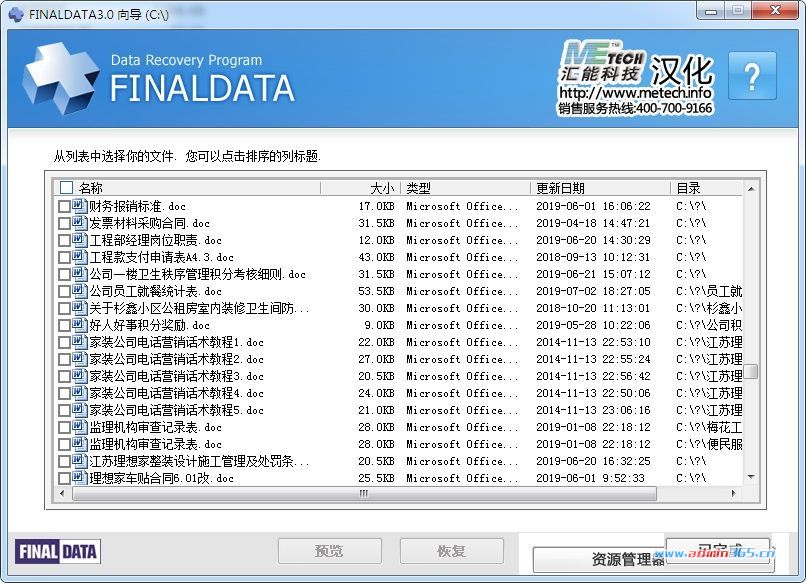806x583 pixels.
Task: Sort the list by the 大小 column header
Action: [361, 188]
